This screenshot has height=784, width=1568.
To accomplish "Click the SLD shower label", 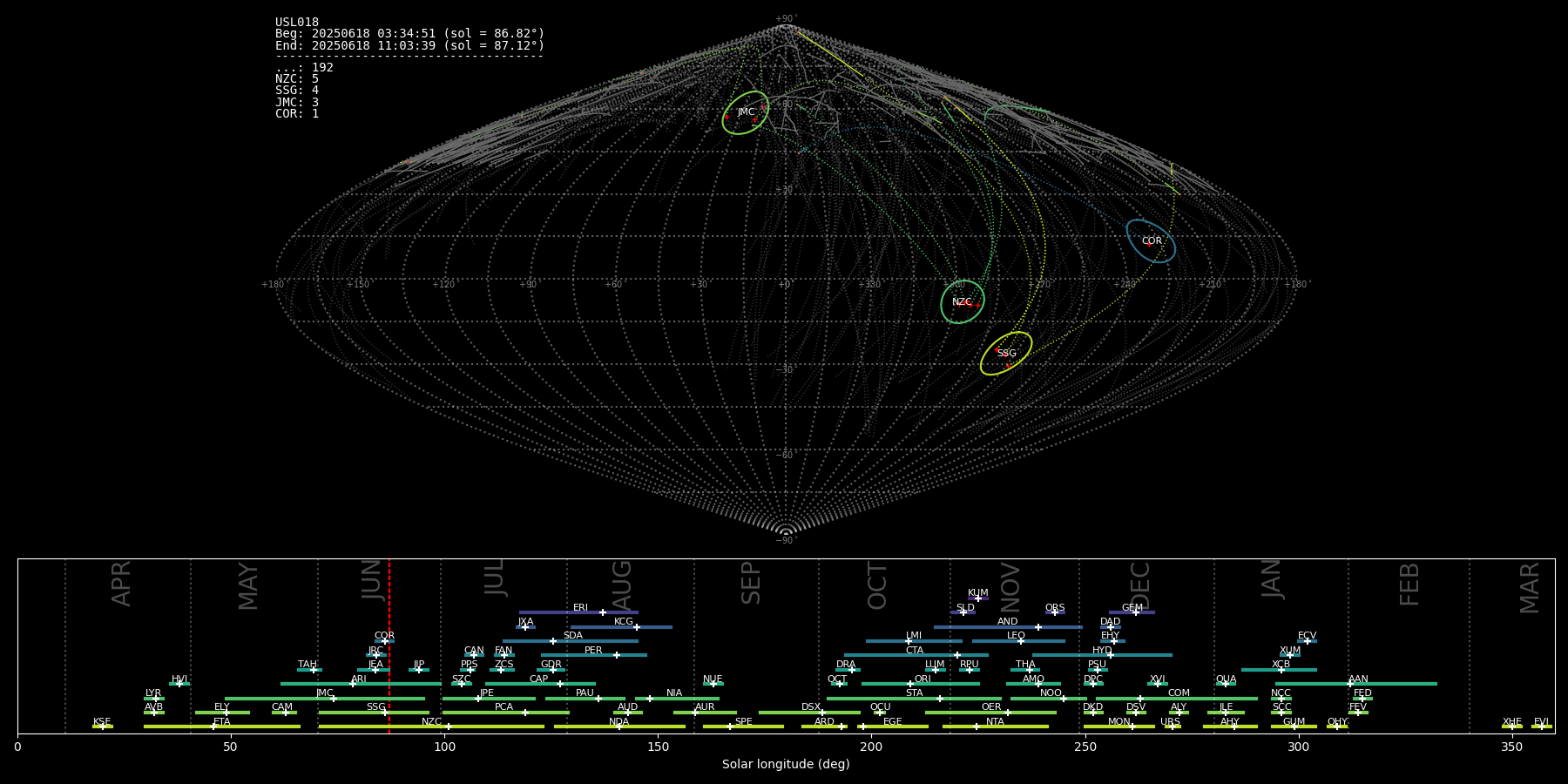I will coord(964,608).
